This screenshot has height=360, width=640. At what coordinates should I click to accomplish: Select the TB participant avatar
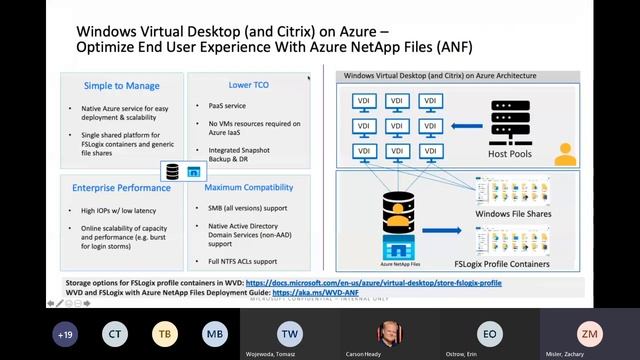[165, 334]
